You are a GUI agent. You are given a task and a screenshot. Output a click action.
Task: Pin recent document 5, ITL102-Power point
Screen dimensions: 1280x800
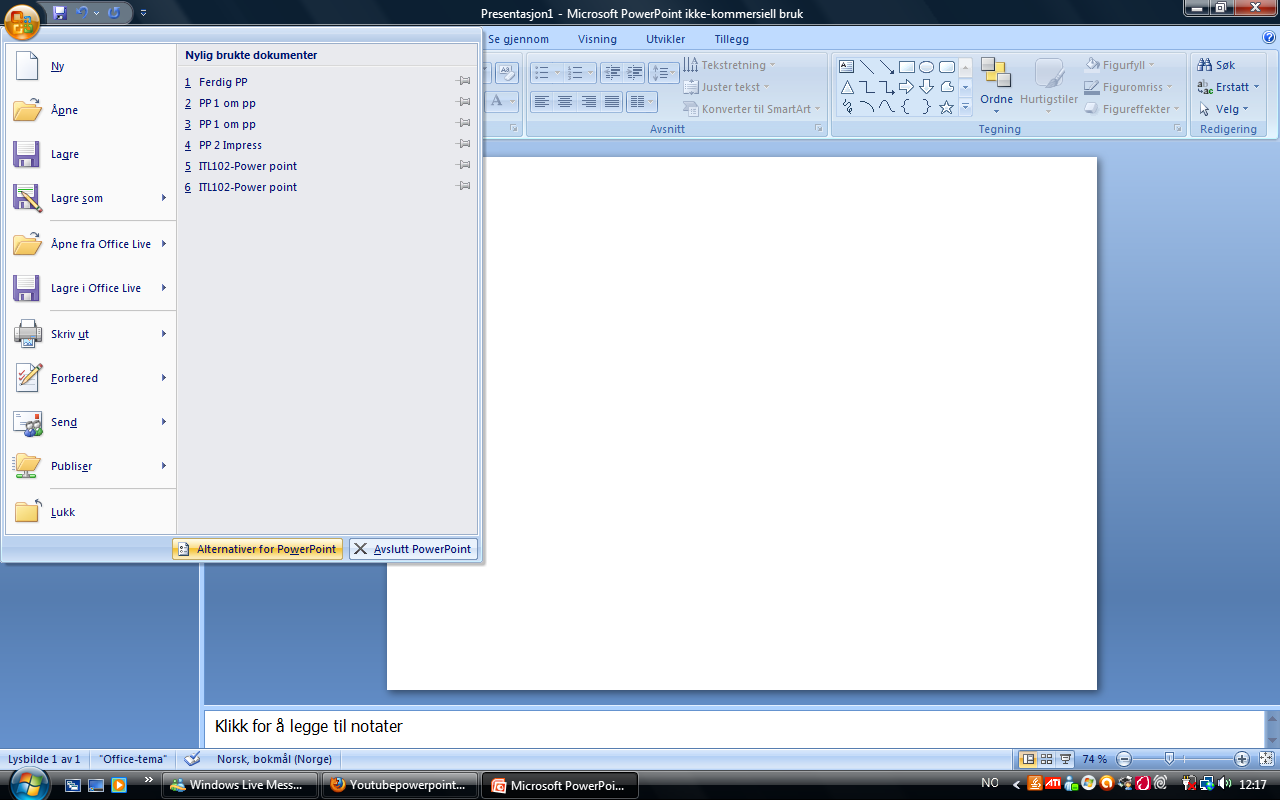pos(463,165)
